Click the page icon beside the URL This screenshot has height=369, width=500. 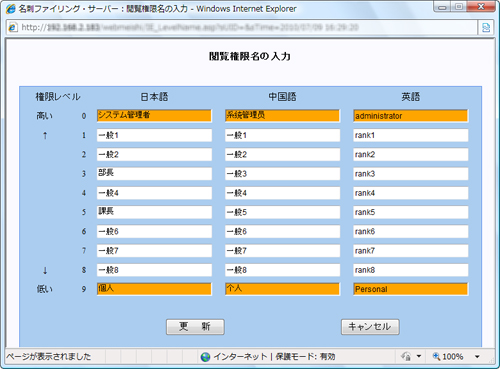click(x=13, y=27)
